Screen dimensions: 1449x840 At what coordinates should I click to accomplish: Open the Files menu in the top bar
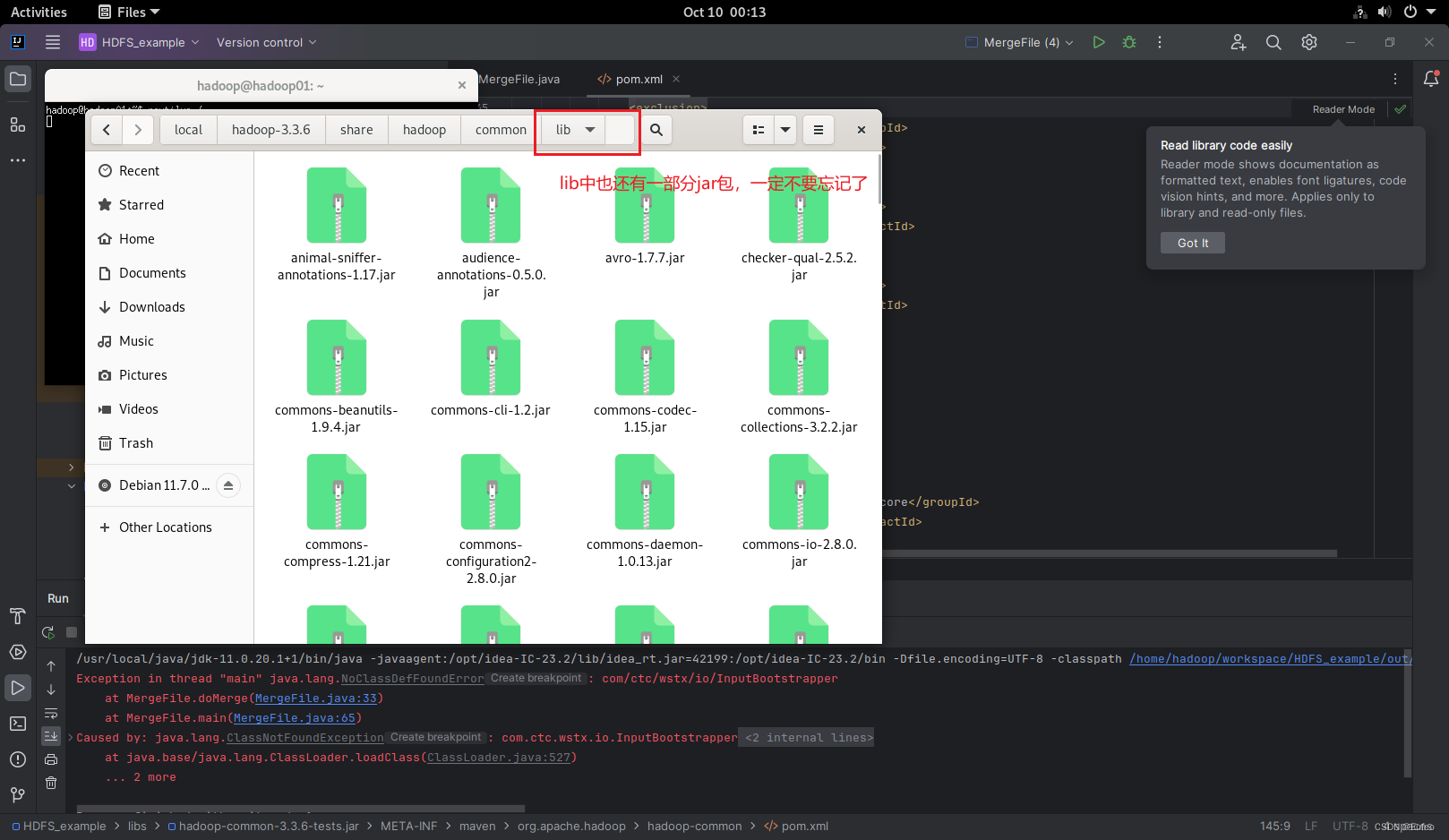(127, 12)
